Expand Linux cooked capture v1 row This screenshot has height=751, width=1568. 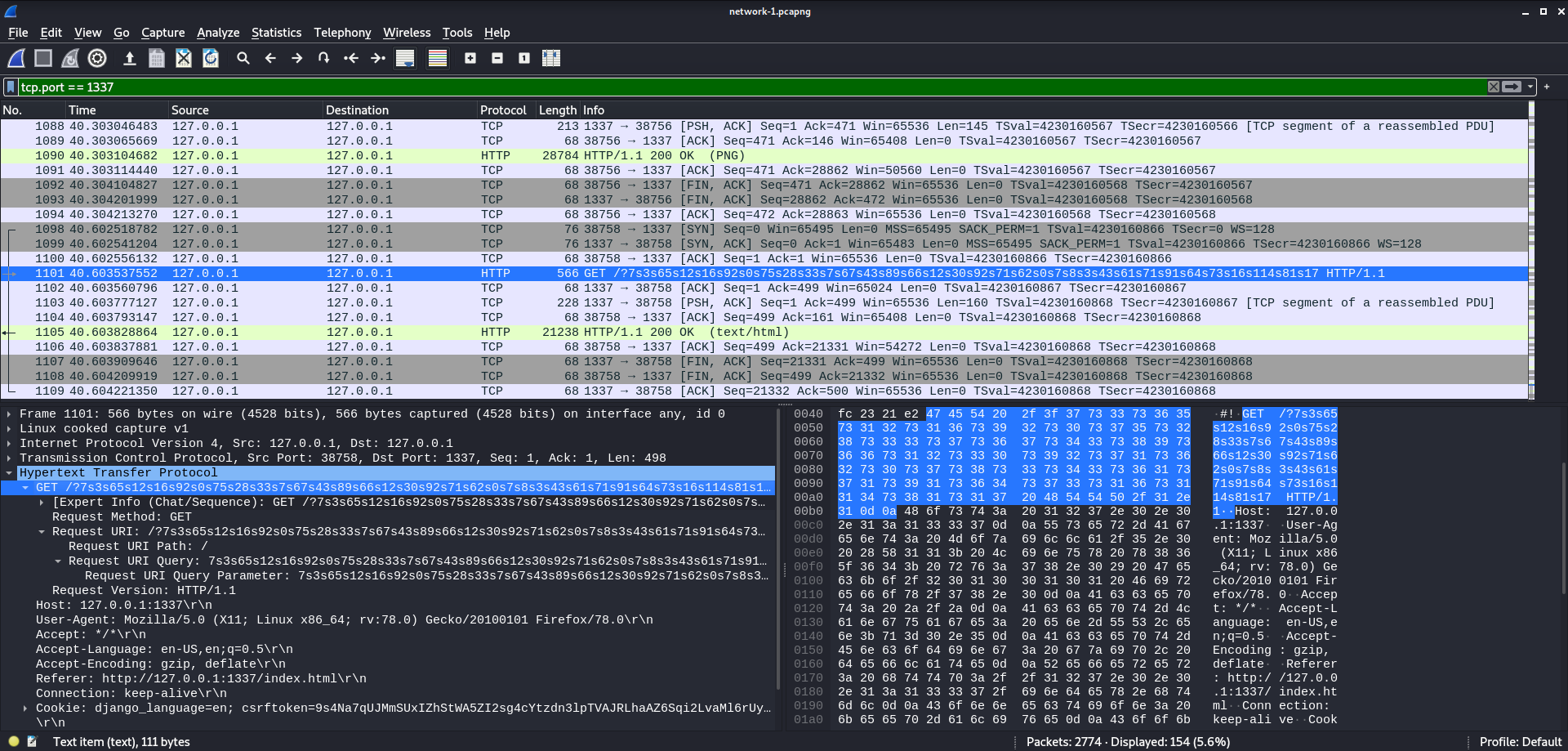pyautogui.click(x=9, y=429)
